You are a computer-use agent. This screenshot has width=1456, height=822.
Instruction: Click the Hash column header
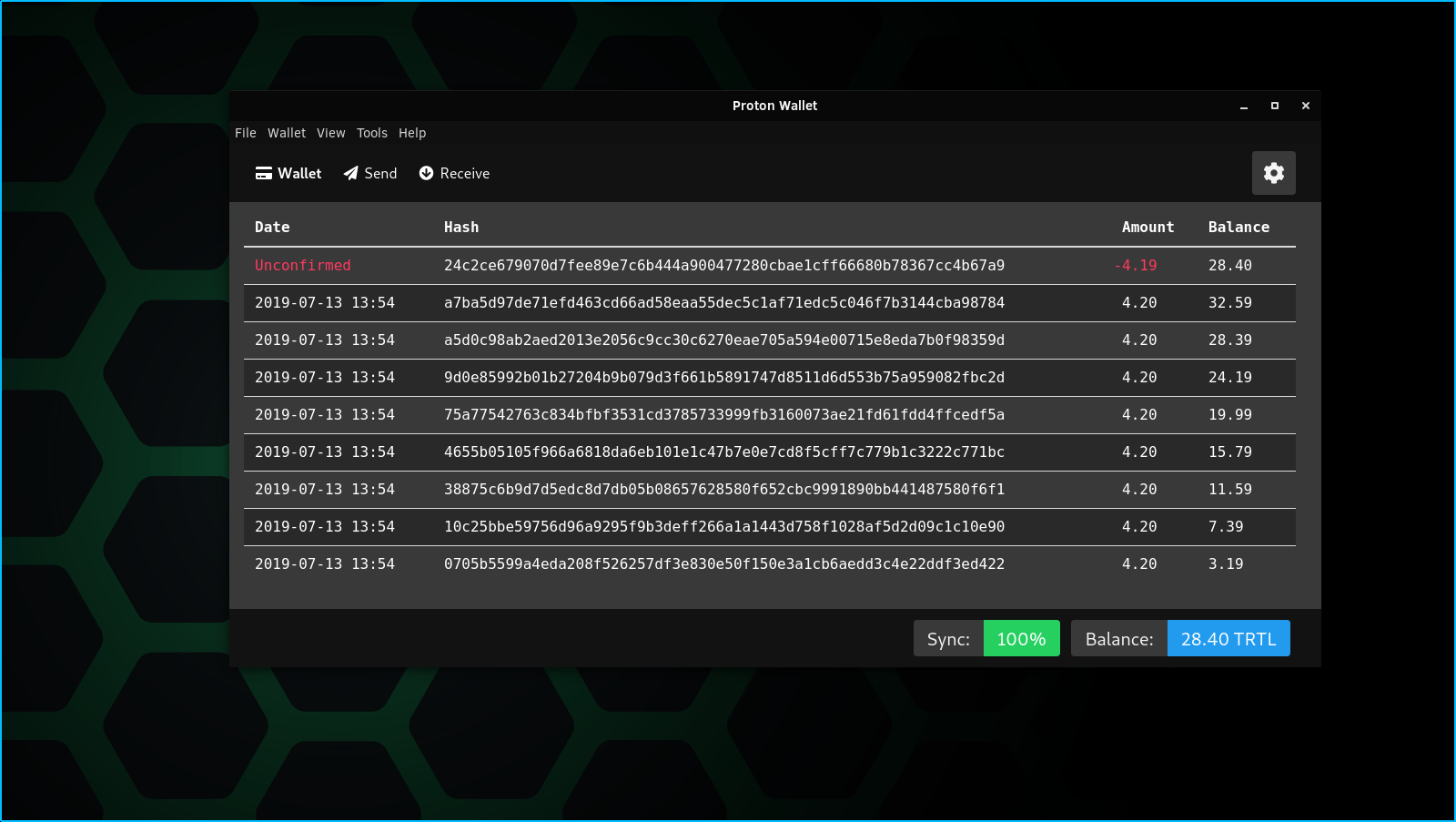coord(461,227)
